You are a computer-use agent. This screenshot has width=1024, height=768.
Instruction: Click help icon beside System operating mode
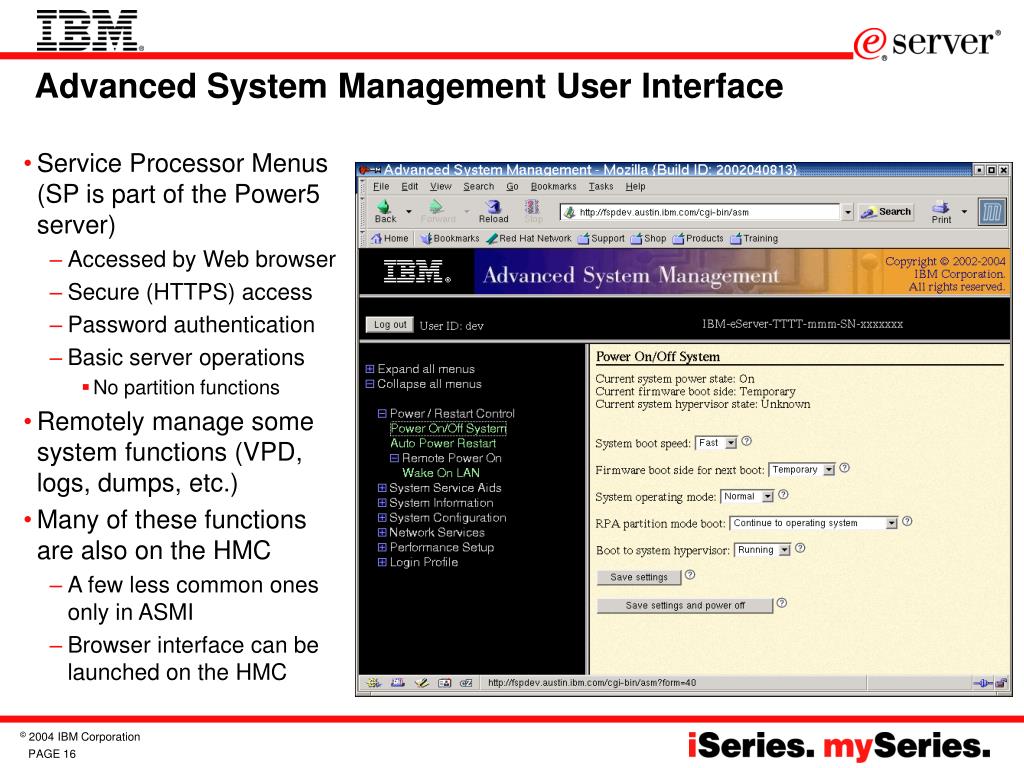(x=784, y=495)
